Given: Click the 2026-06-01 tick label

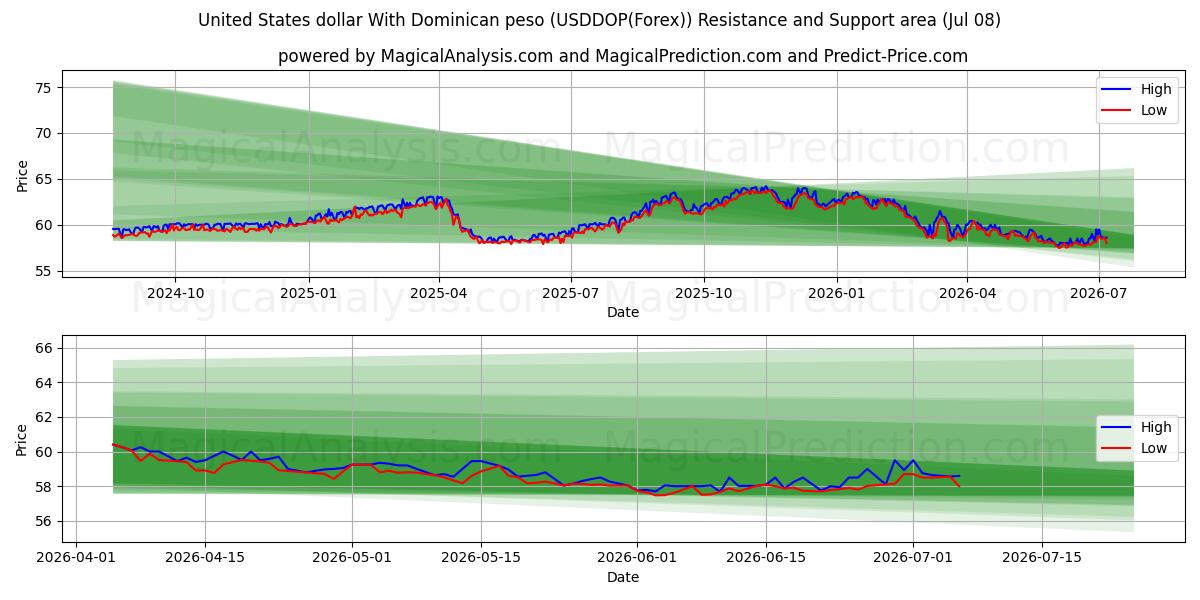Looking at the screenshot, I should pyautogui.click(x=636, y=558).
